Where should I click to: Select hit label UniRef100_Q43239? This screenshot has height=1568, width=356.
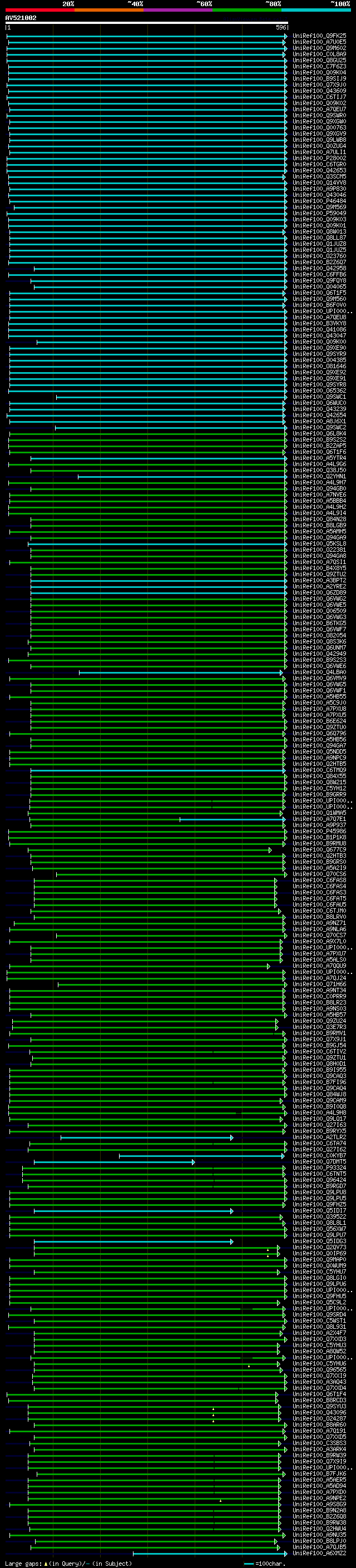point(319,409)
